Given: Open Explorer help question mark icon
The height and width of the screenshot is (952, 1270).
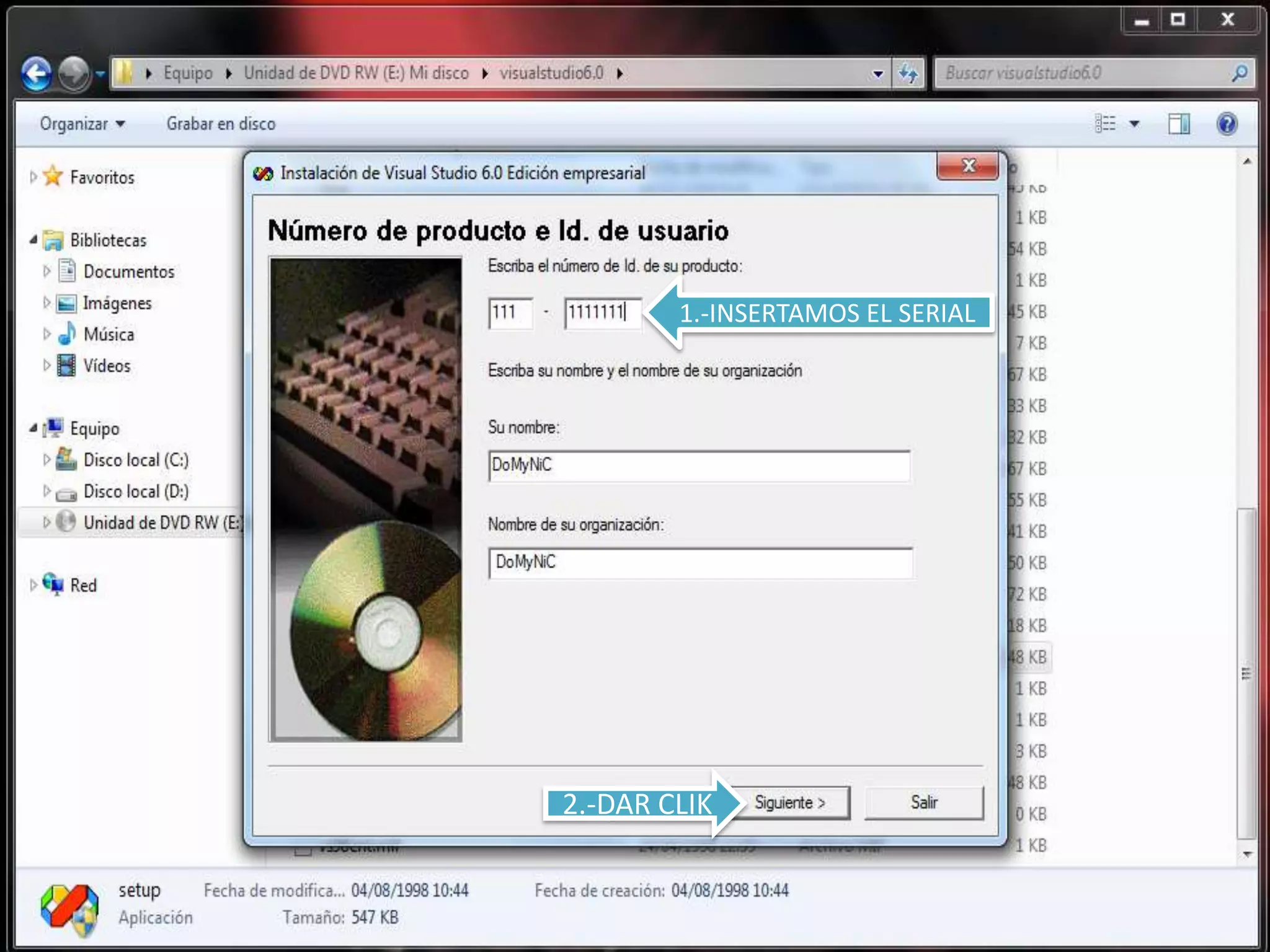Looking at the screenshot, I should [x=1227, y=124].
